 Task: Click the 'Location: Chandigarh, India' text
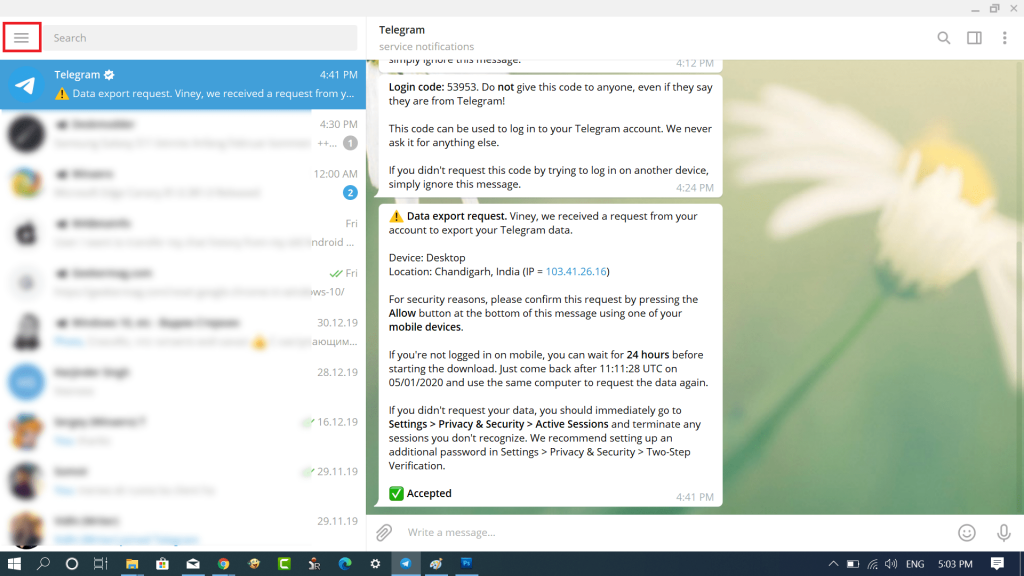[x=454, y=272]
